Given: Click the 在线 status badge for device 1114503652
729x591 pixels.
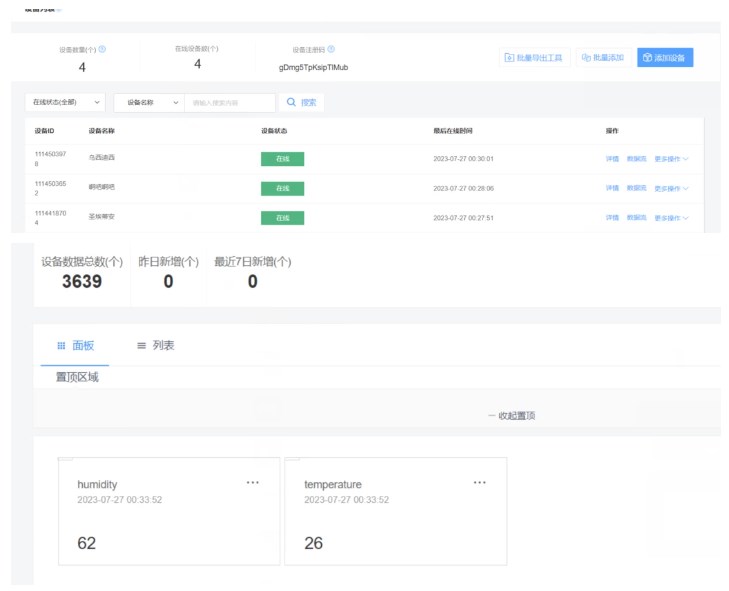Looking at the screenshot, I should [283, 188].
